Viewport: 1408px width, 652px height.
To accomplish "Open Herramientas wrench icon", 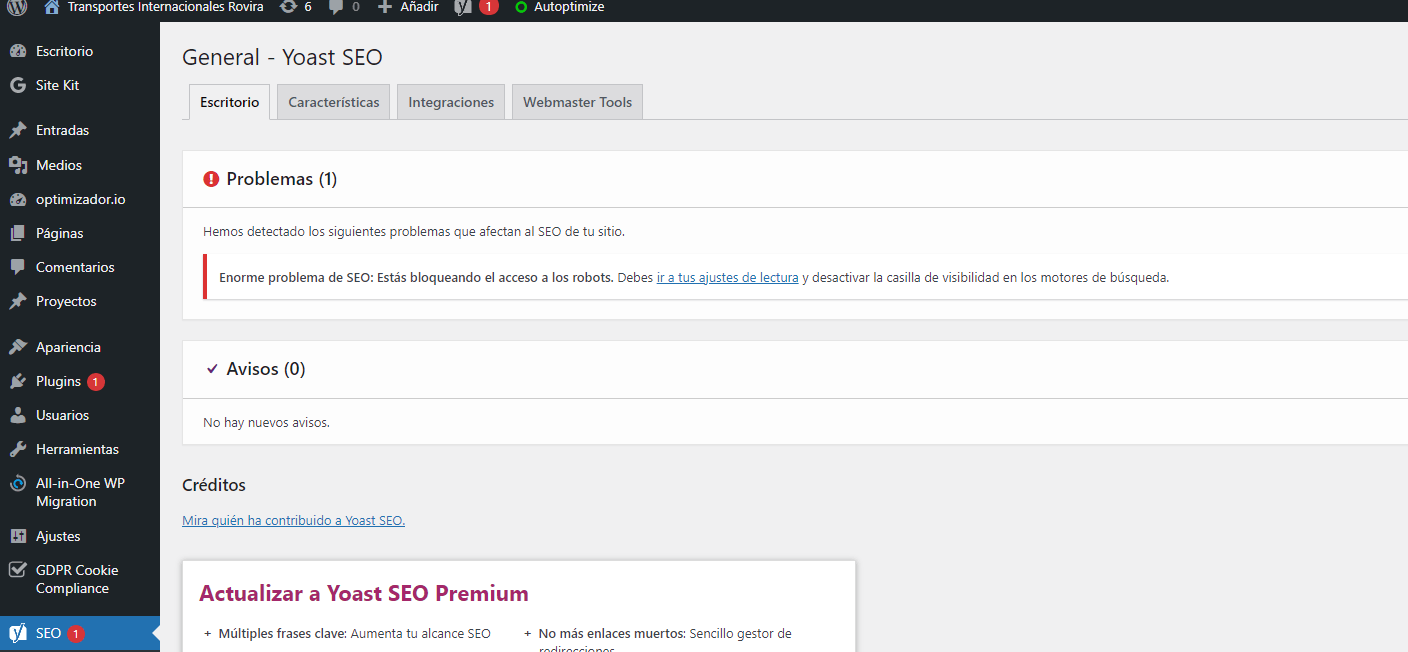I will (x=17, y=449).
